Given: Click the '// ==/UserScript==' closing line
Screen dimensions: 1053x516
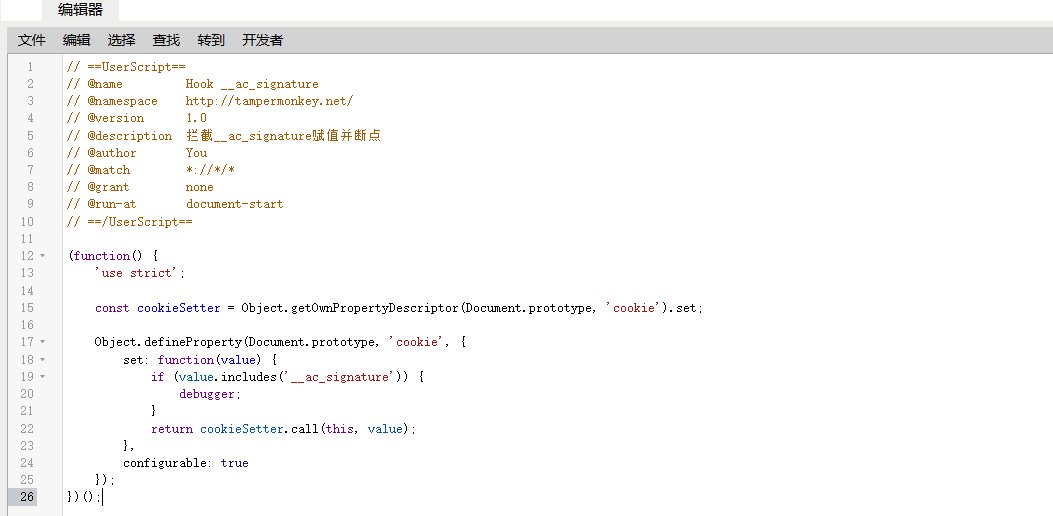Looking at the screenshot, I should point(130,222).
